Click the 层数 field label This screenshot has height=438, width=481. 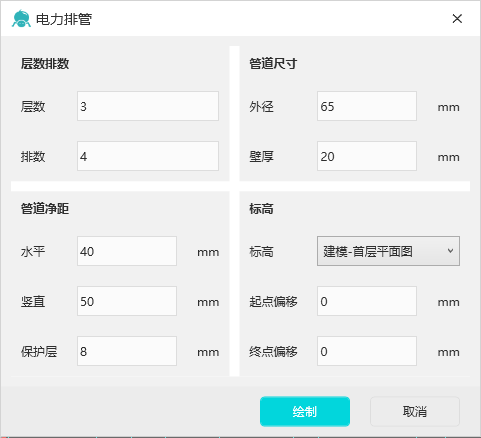33,107
